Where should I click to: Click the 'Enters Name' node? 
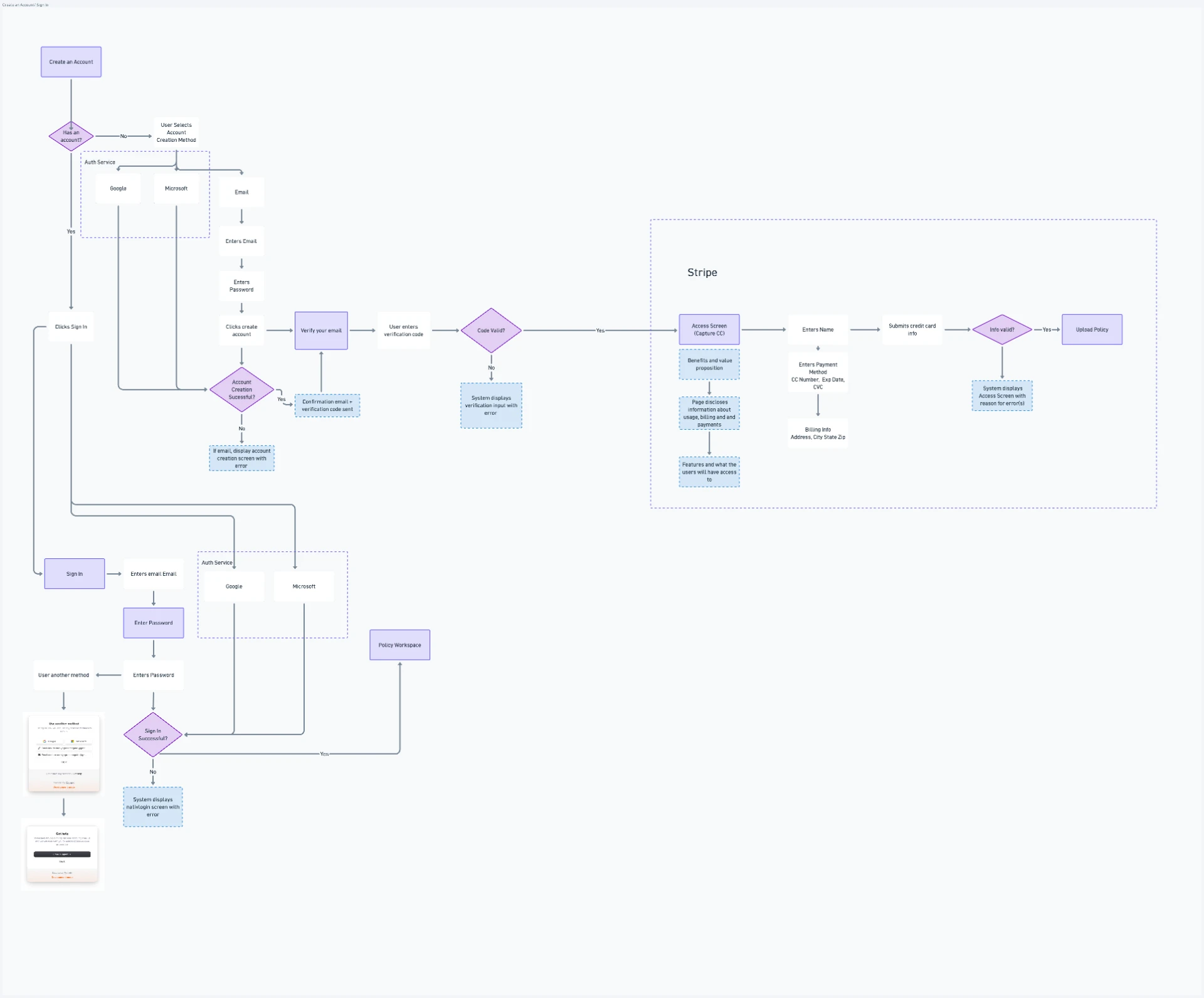tap(818, 330)
